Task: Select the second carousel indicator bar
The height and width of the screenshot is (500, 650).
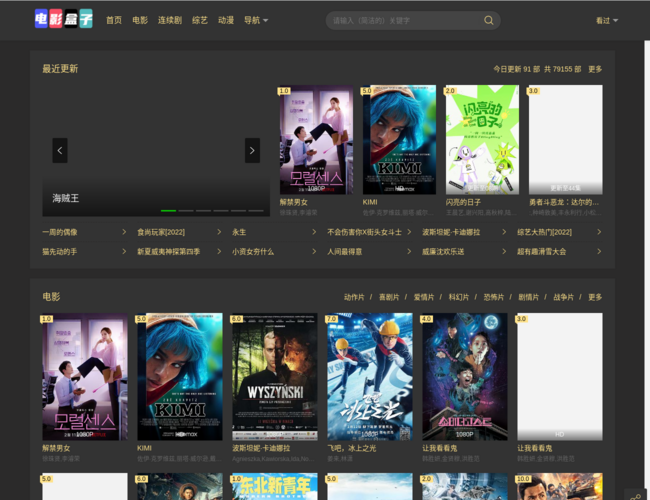Action: pyautogui.click(x=186, y=211)
